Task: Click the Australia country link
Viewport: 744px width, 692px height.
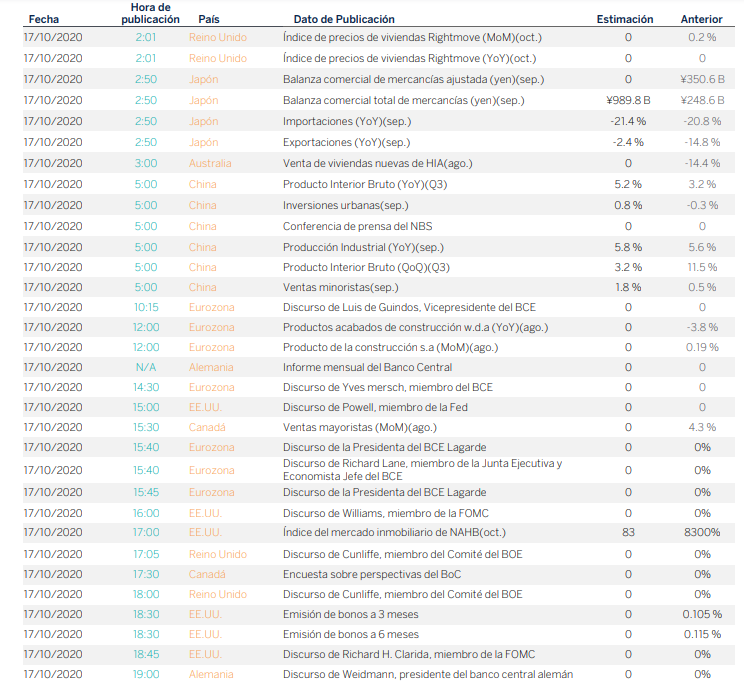Action: click(210, 163)
